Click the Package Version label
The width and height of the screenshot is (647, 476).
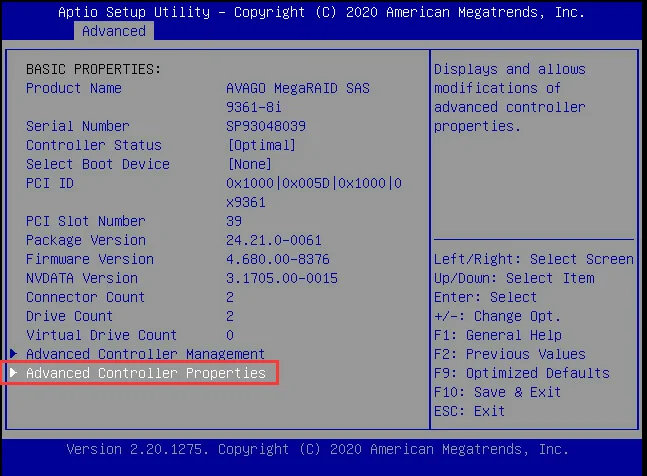(86, 240)
